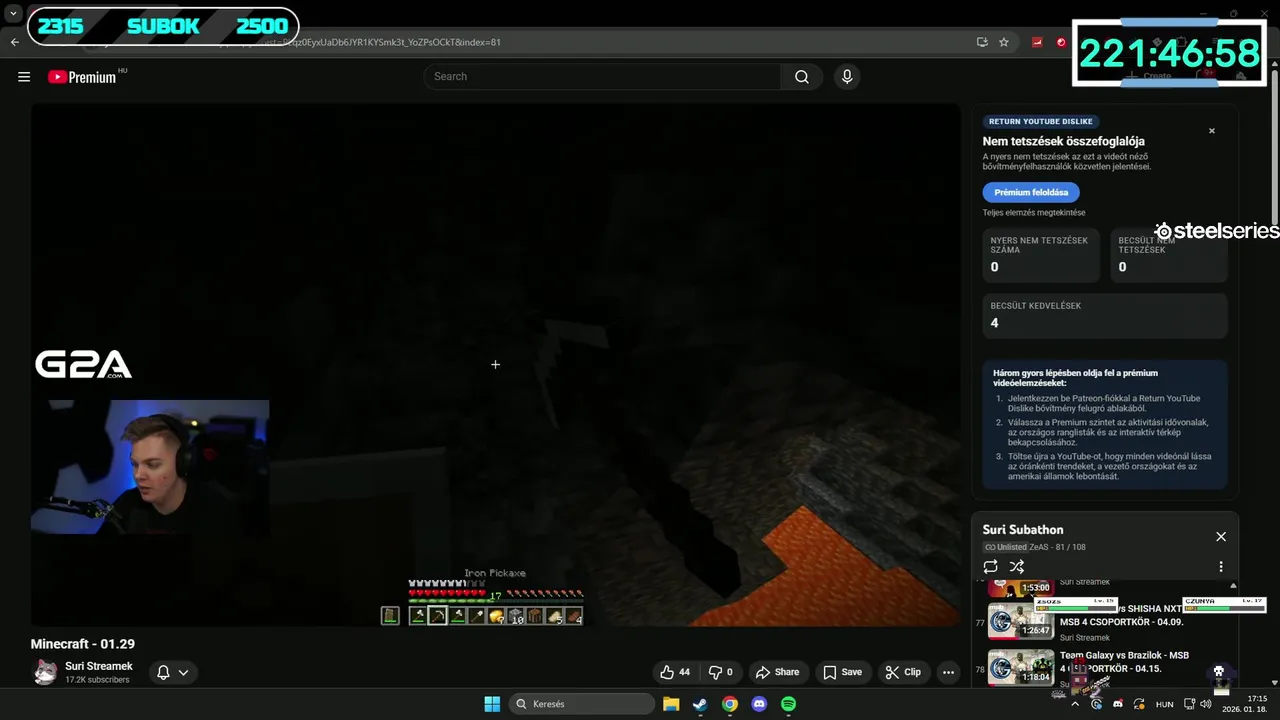Viewport: 1280px width, 720px height.
Task: Open the volume speaker tray icon
Action: click(1205, 704)
